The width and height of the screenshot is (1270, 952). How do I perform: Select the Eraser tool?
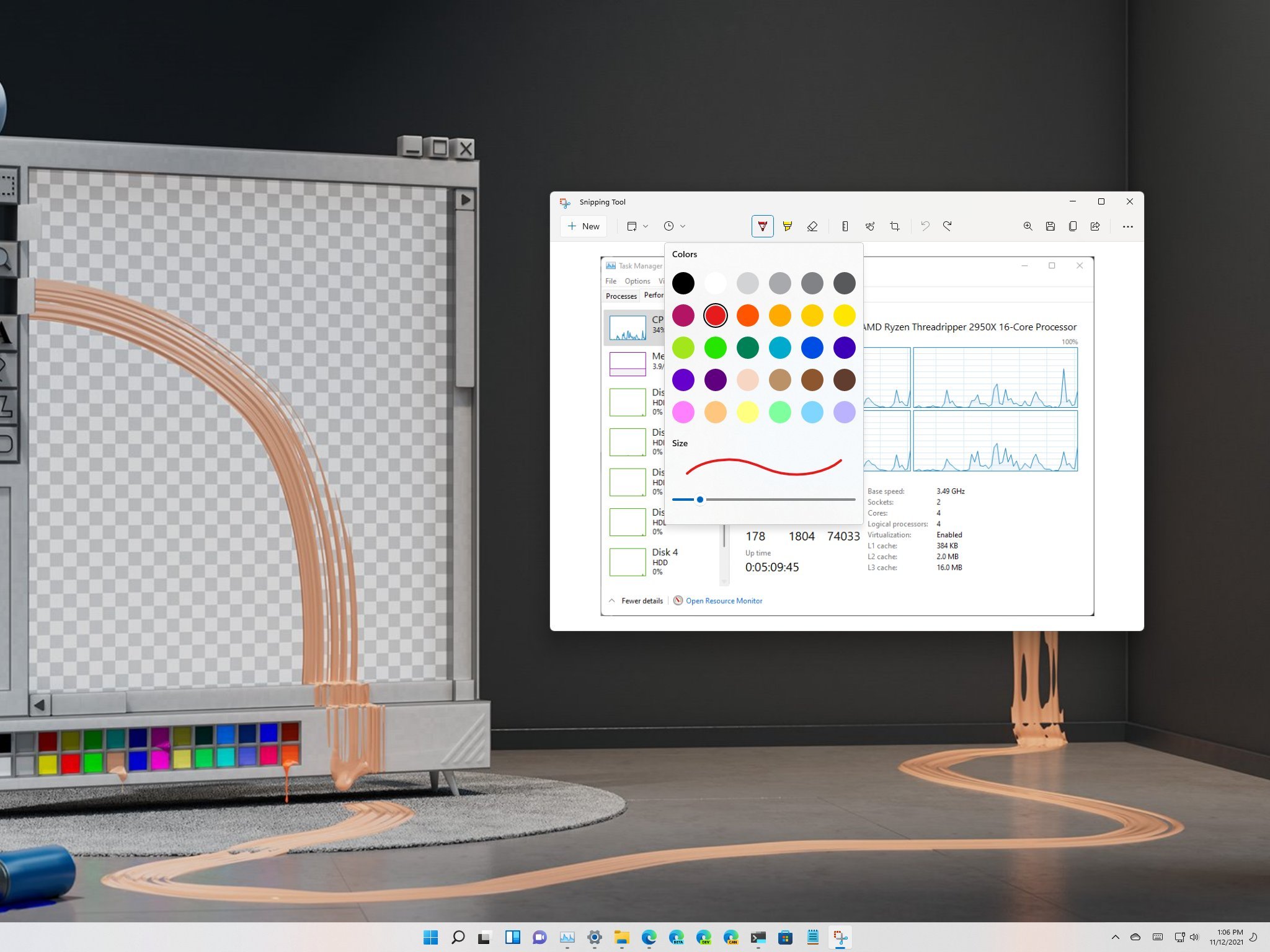[812, 226]
